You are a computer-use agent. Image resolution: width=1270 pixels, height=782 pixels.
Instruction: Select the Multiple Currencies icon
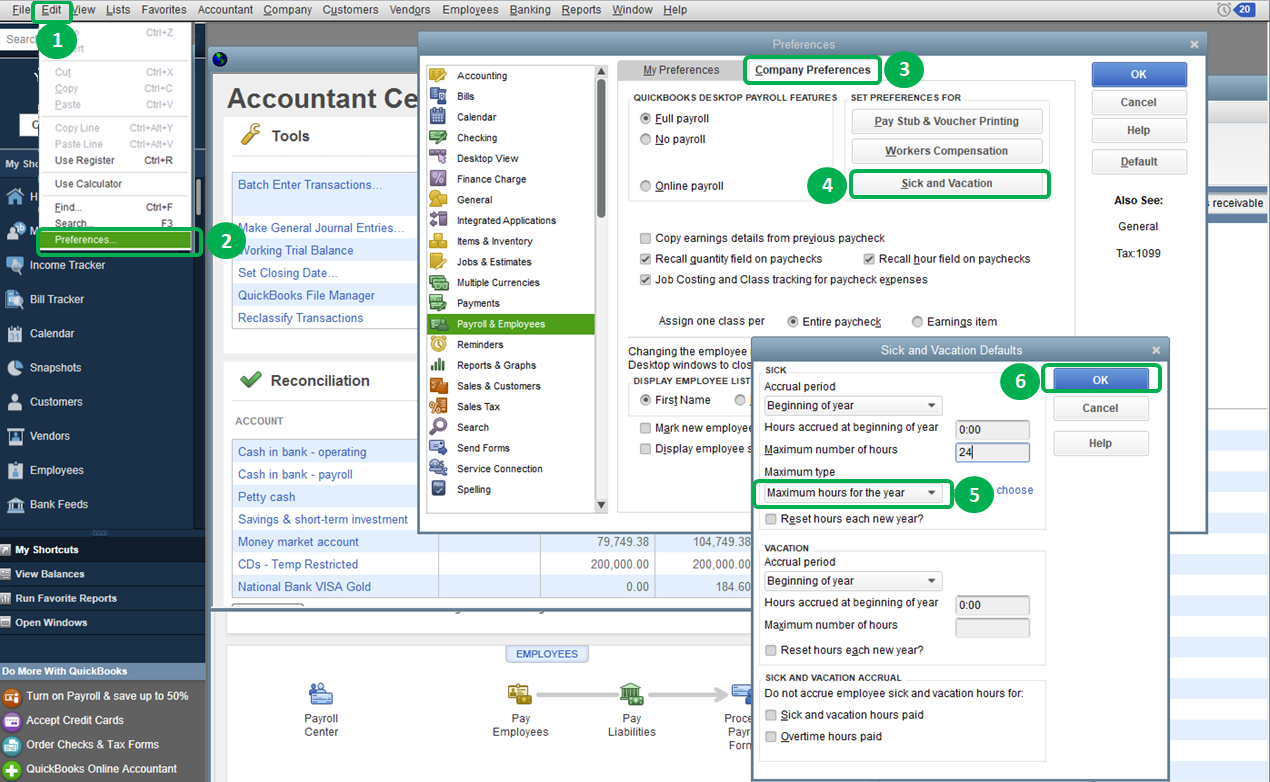click(437, 282)
